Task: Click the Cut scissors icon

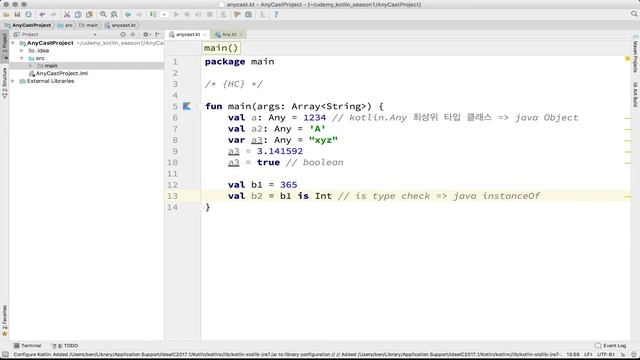Action: click(x=67, y=15)
